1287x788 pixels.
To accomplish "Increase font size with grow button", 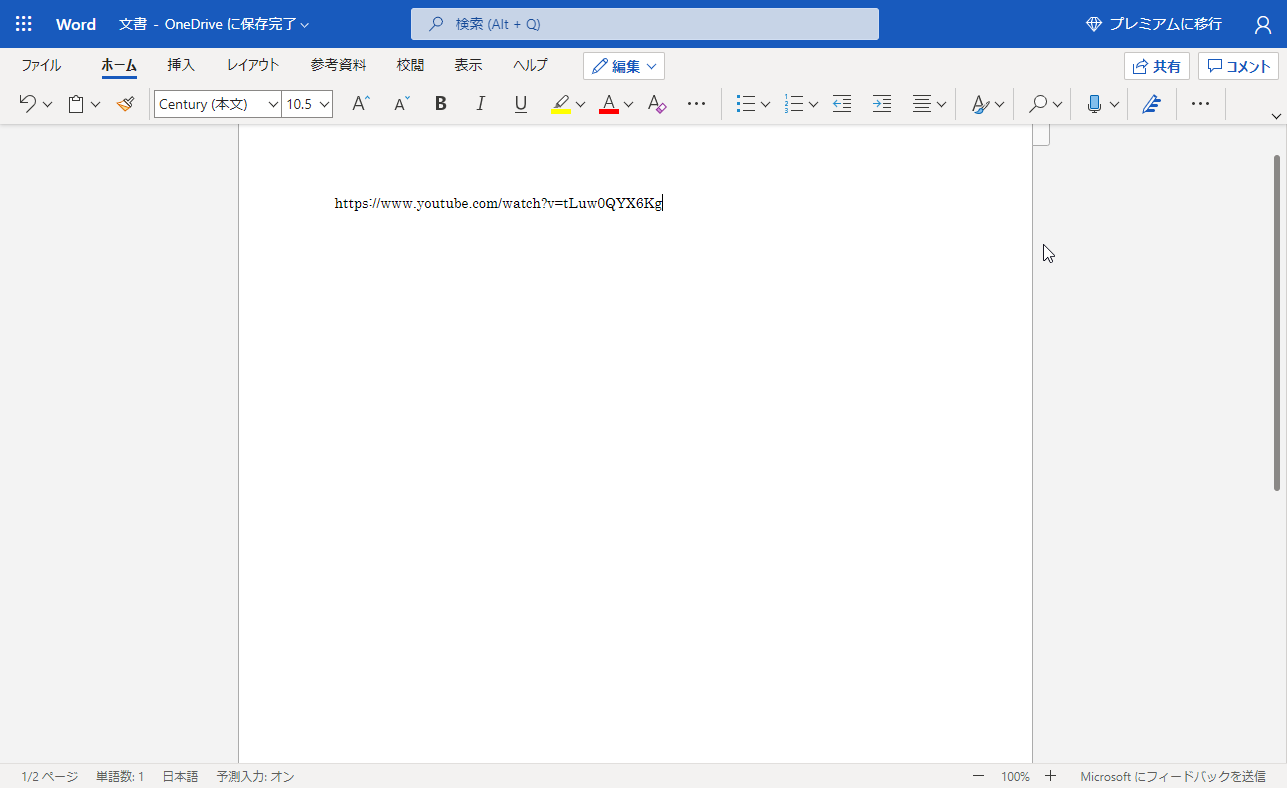I will click(361, 103).
